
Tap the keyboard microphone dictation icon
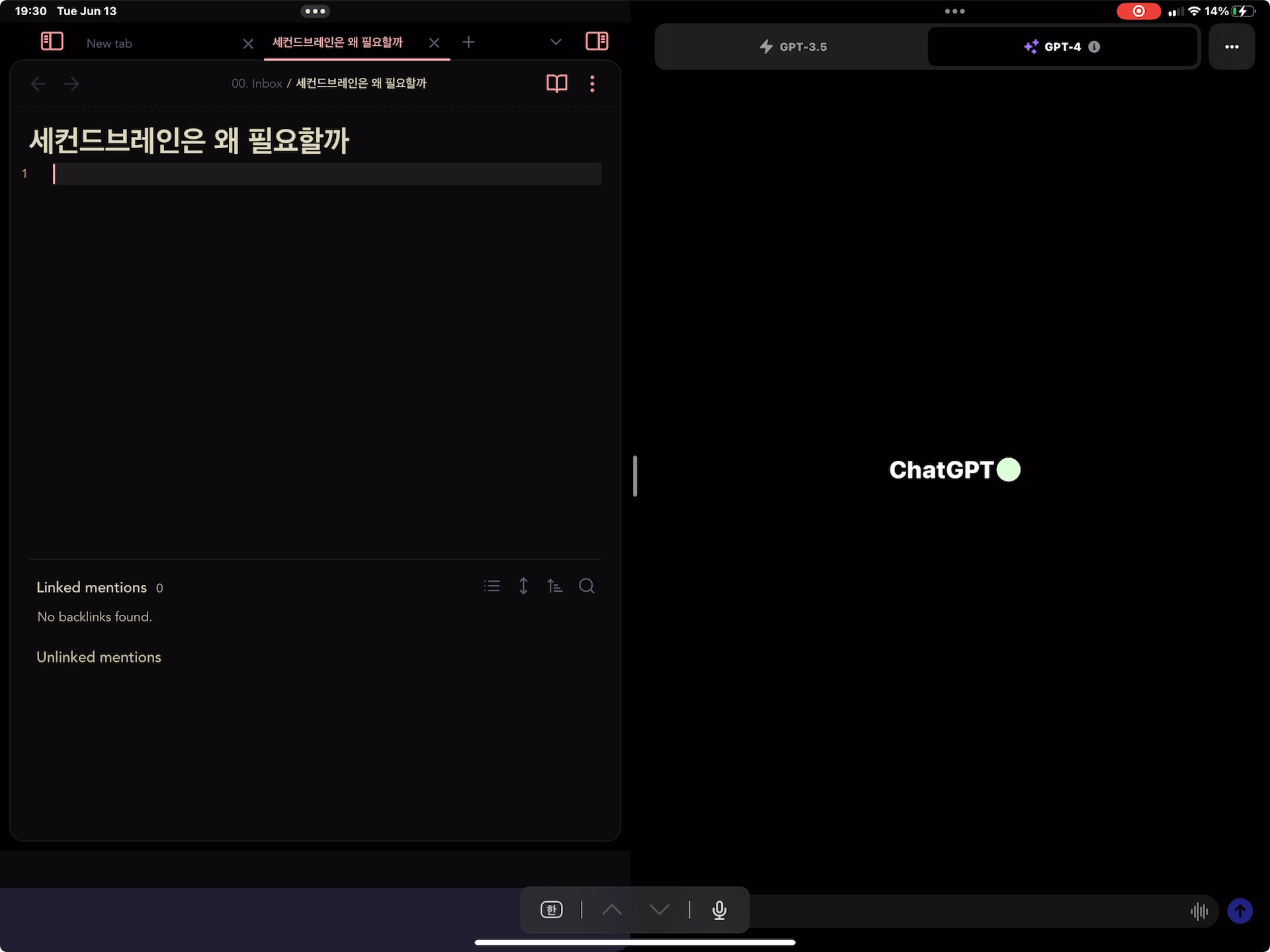coord(720,910)
